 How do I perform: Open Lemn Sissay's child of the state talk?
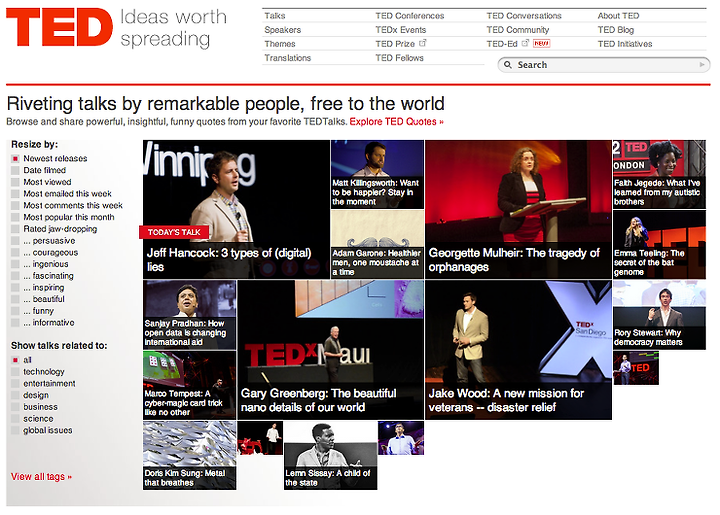pos(331,455)
